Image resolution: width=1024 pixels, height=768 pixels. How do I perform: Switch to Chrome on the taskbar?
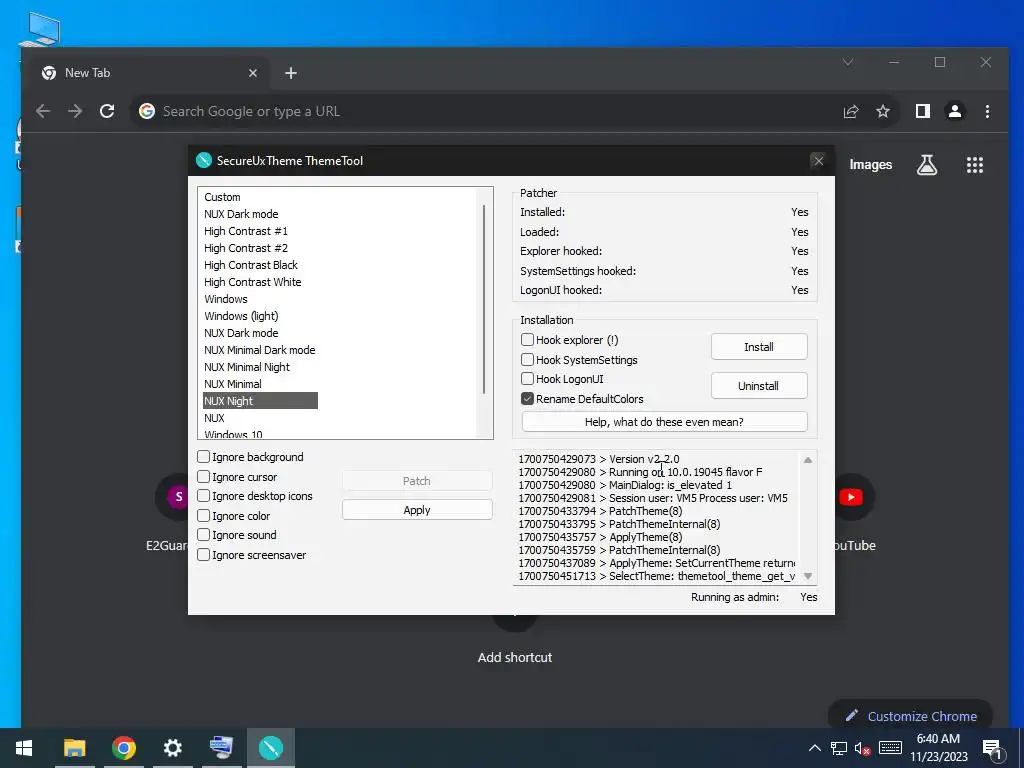tap(123, 748)
